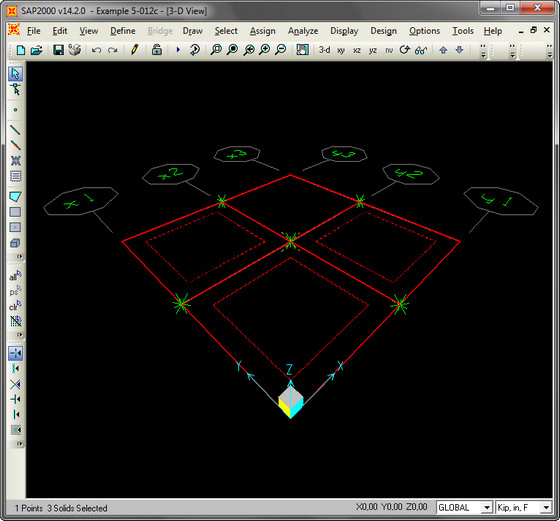Toggle Snap to Ends and Midpoints
560x521 pixels.
coord(15,368)
